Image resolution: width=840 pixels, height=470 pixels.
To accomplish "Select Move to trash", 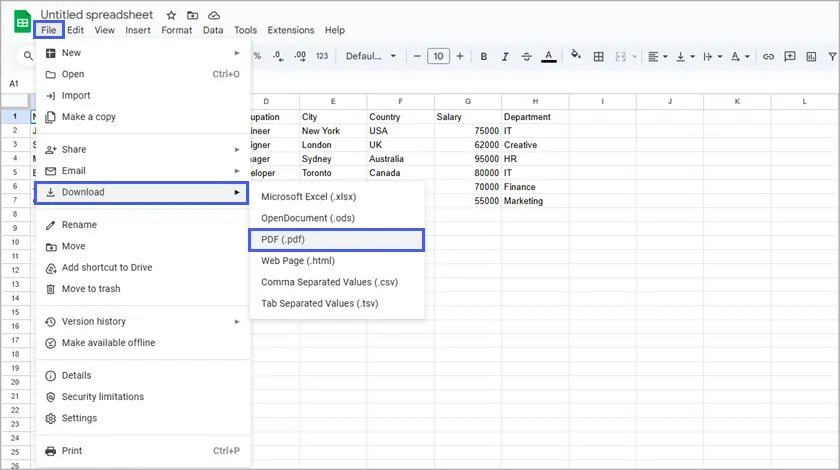I will (142, 289).
